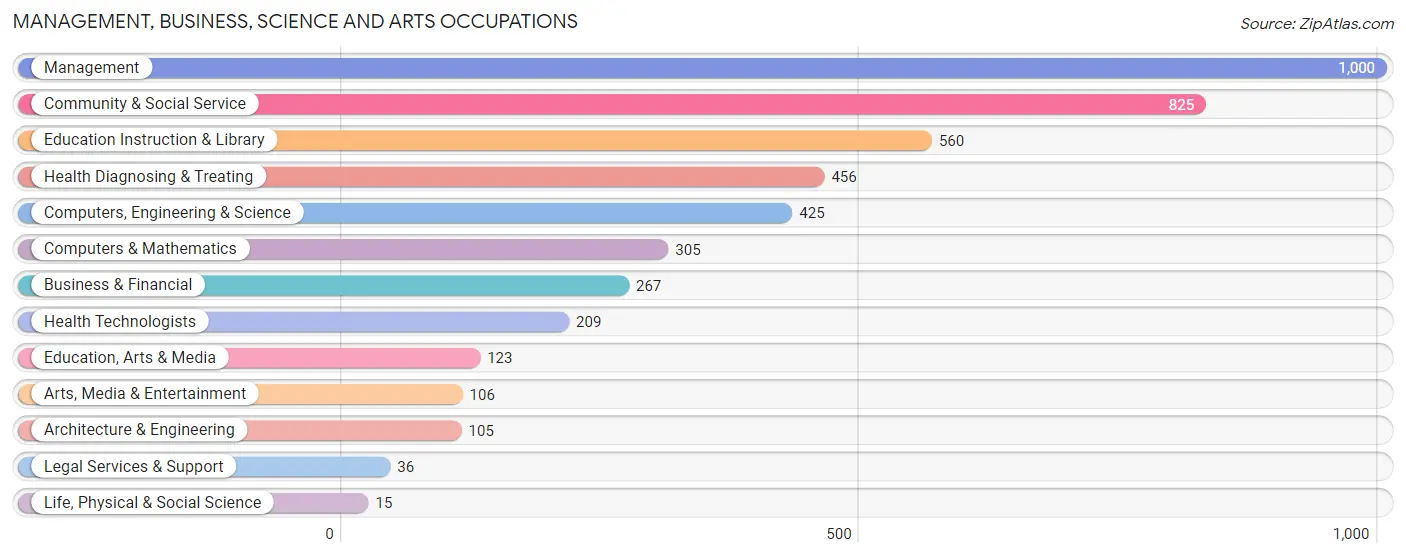Select the Computers & Mathematics bar

[343, 249]
